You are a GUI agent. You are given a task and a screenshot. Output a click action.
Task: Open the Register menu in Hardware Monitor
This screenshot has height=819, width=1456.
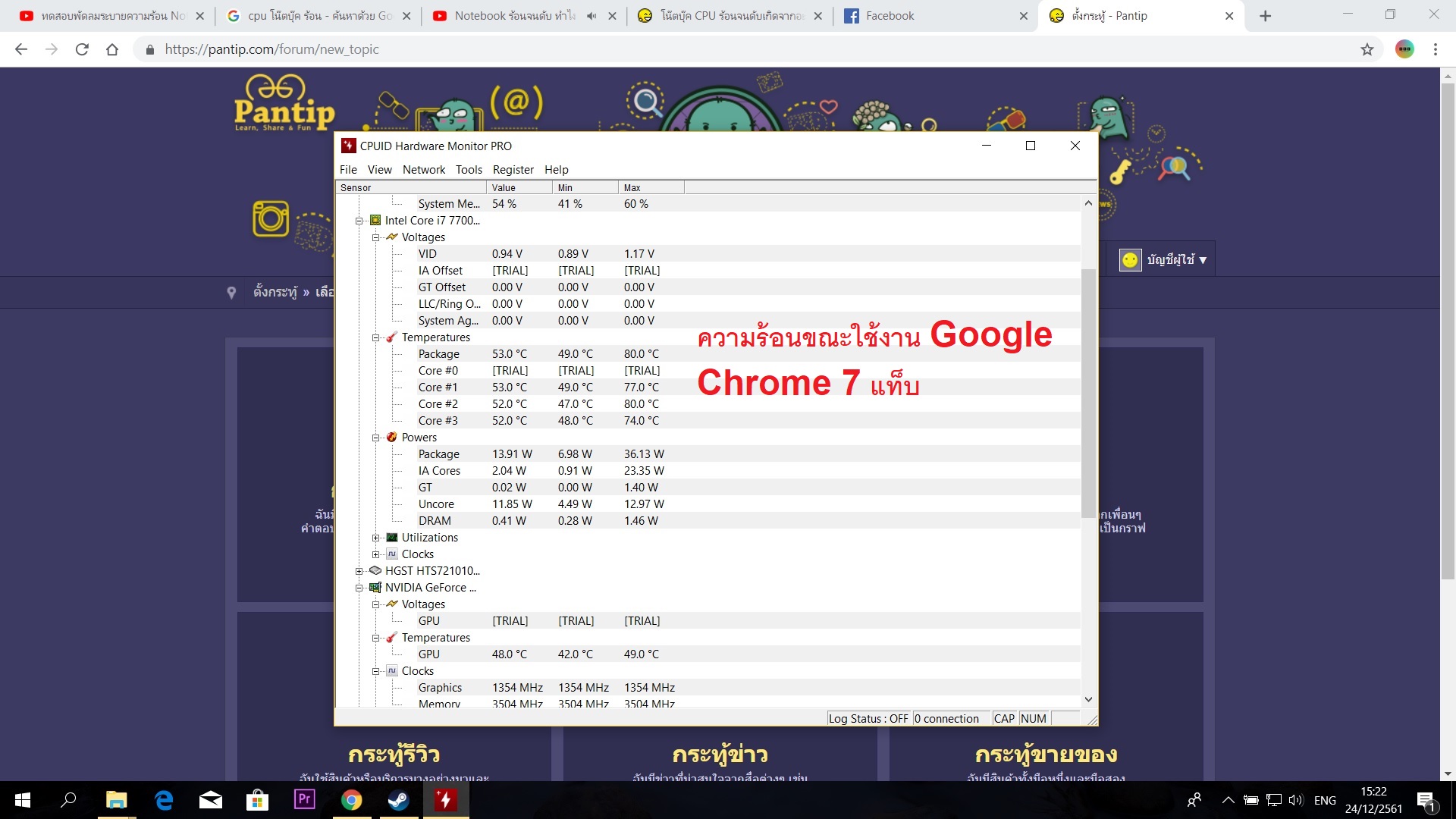(x=513, y=170)
